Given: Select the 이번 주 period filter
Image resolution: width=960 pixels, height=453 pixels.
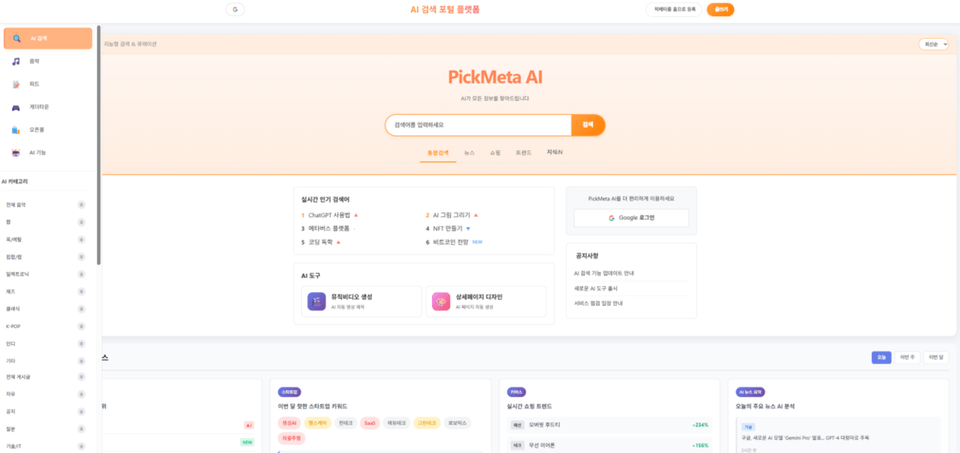Looking at the screenshot, I should tap(907, 358).
